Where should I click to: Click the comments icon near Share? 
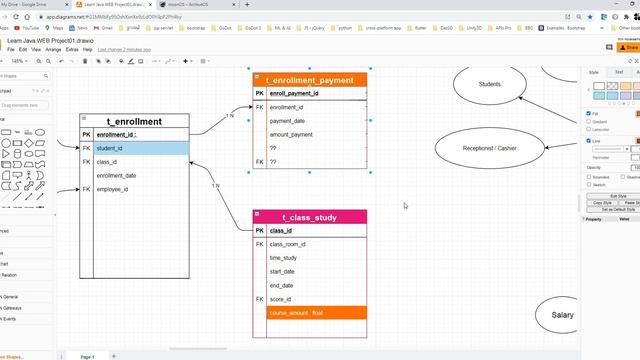click(x=609, y=47)
